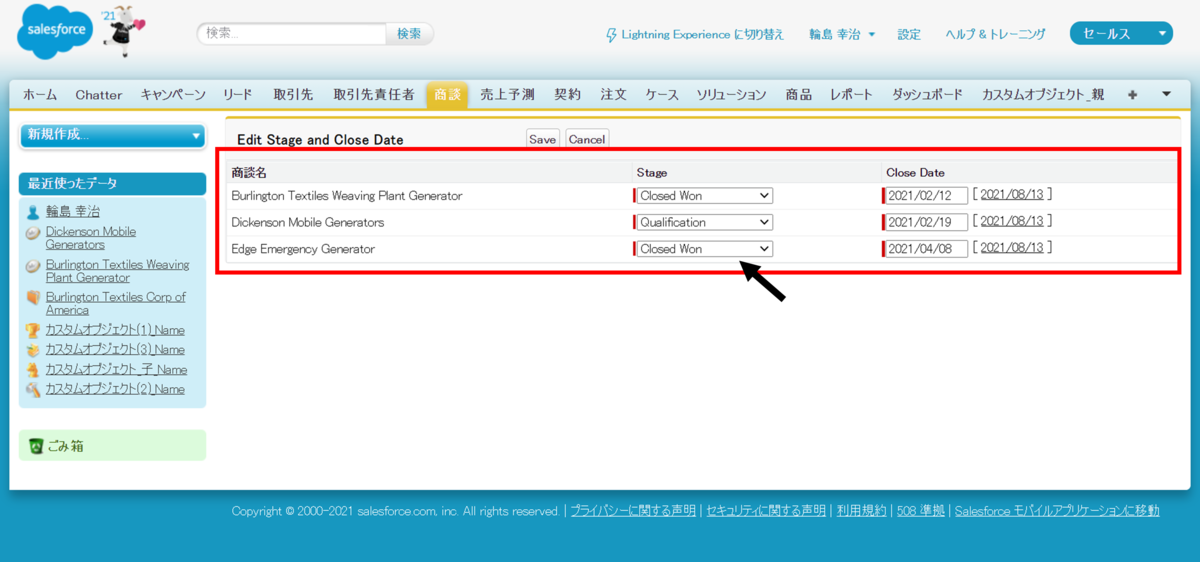Screen dimensions: 1200x562
Task: Open the キャンペーン tab
Action: click(173, 95)
